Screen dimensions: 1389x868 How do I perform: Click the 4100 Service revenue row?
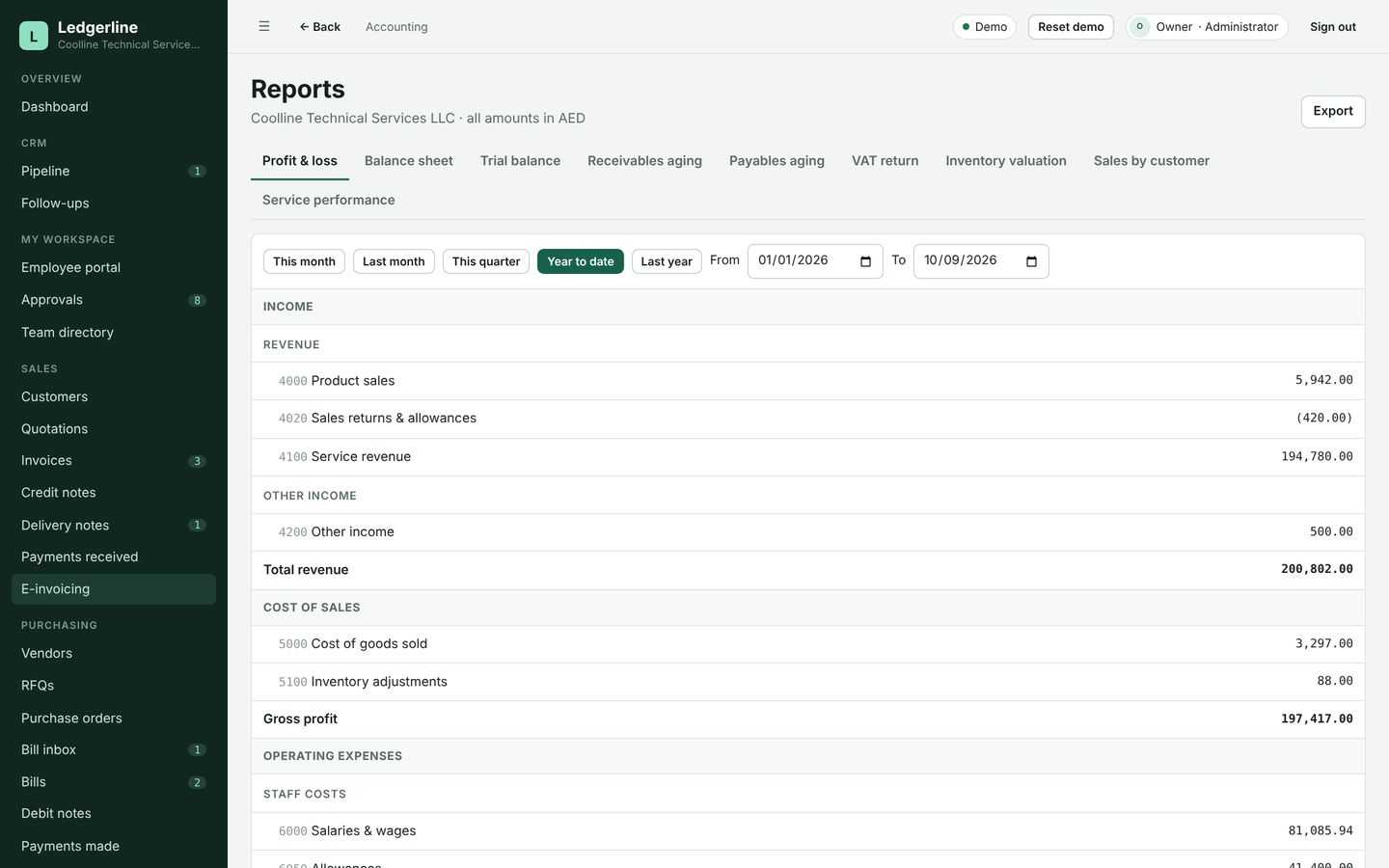(x=808, y=457)
